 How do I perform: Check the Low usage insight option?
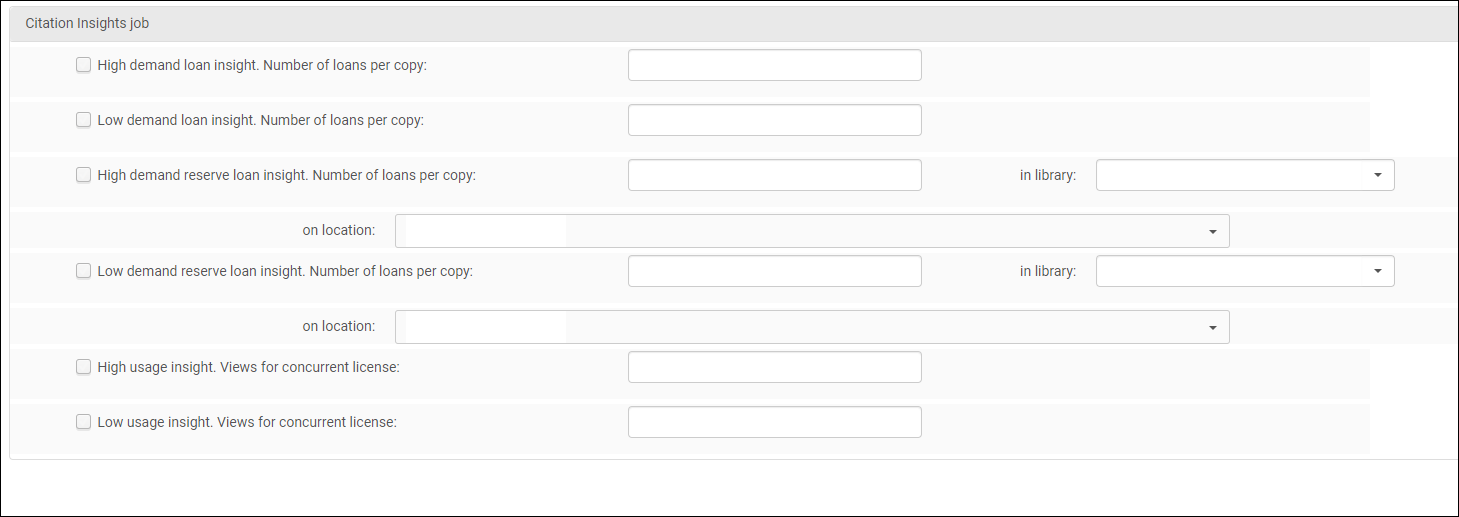point(84,422)
